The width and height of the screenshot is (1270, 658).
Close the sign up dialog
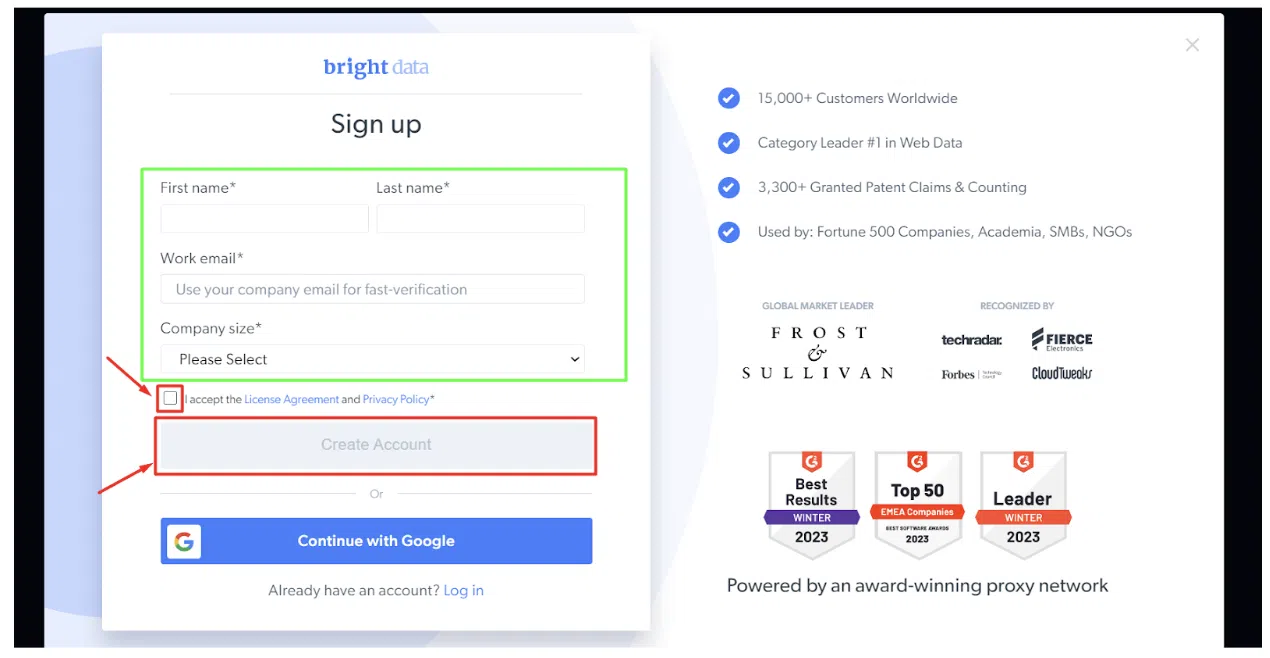(1191, 45)
